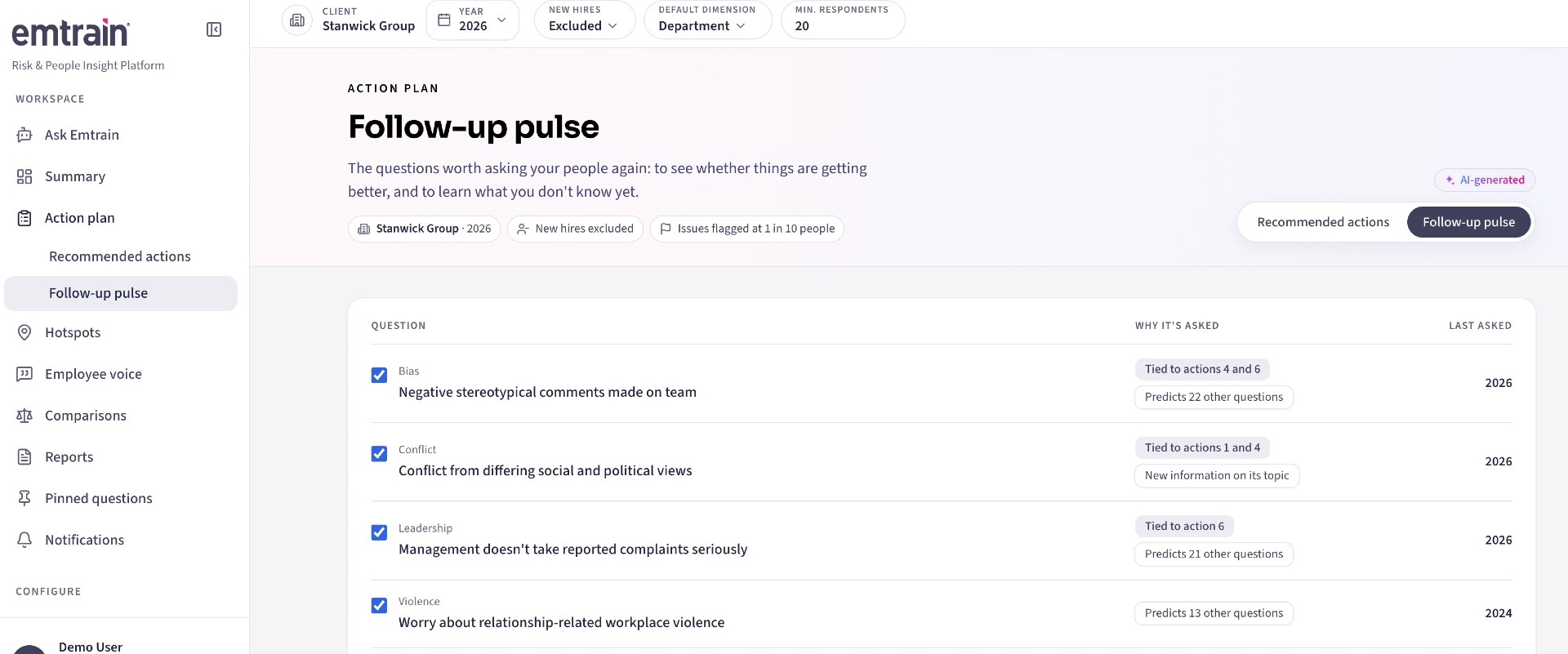This screenshot has width=1568, height=654.
Task: Open the Year 2026 dropdown
Action: click(x=473, y=20)
